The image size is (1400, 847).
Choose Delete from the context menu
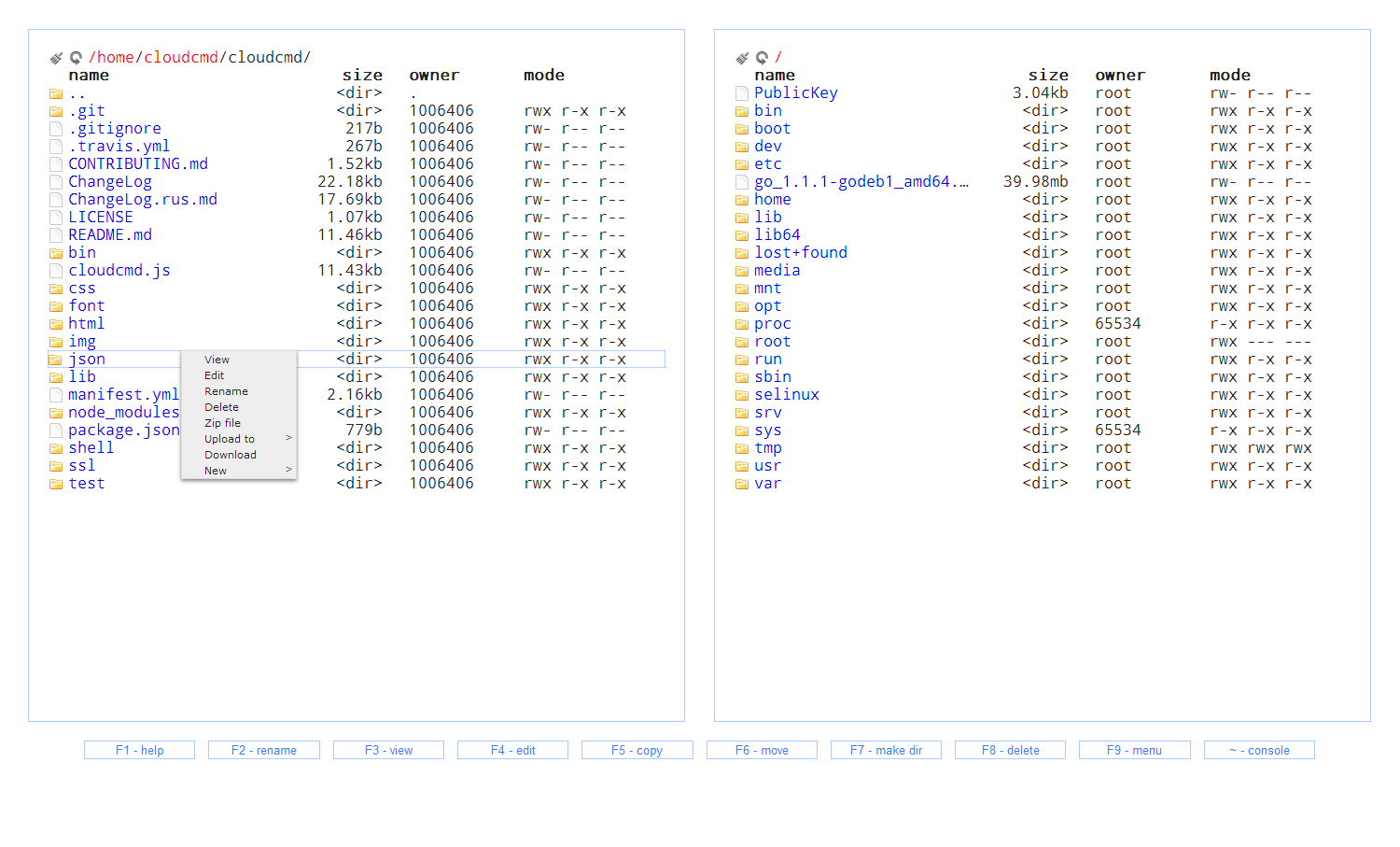pos(239,407)
